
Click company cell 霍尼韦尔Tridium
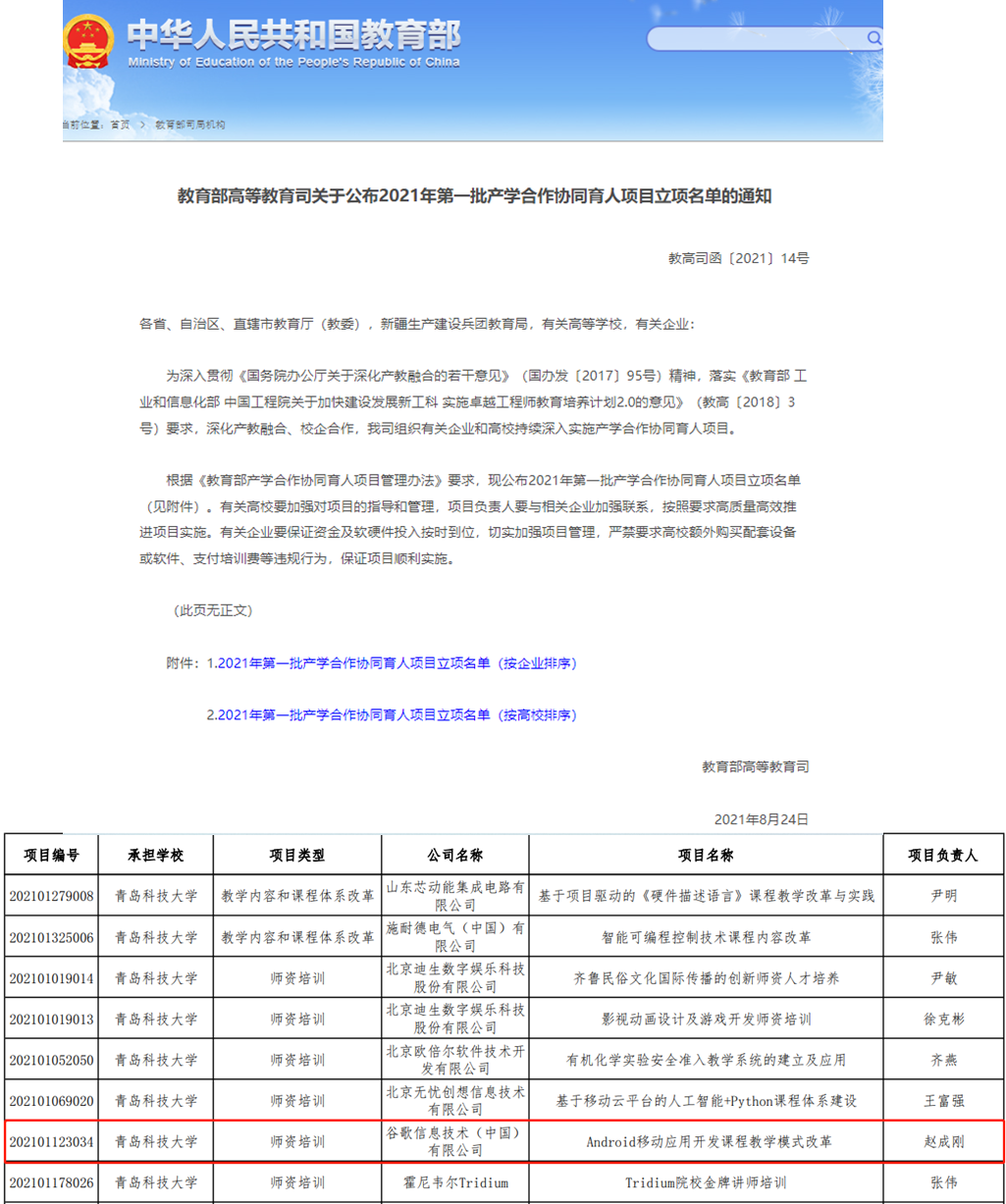(455, 1182)
